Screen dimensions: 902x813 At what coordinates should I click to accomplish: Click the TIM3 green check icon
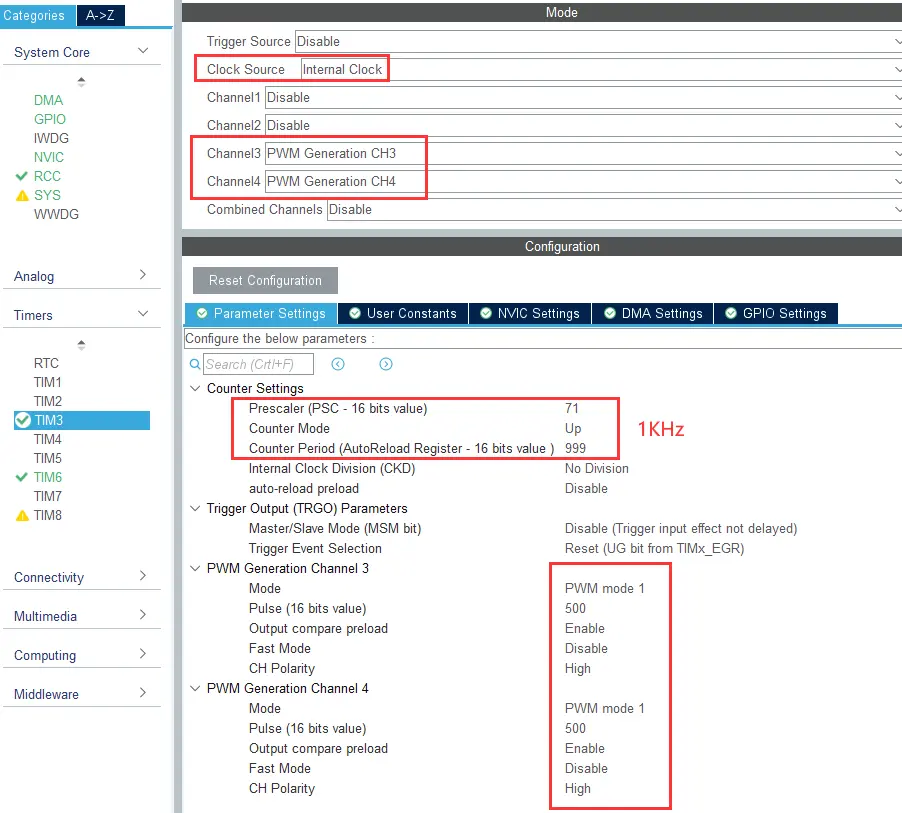pyautogui.click(x=23, y=421)
